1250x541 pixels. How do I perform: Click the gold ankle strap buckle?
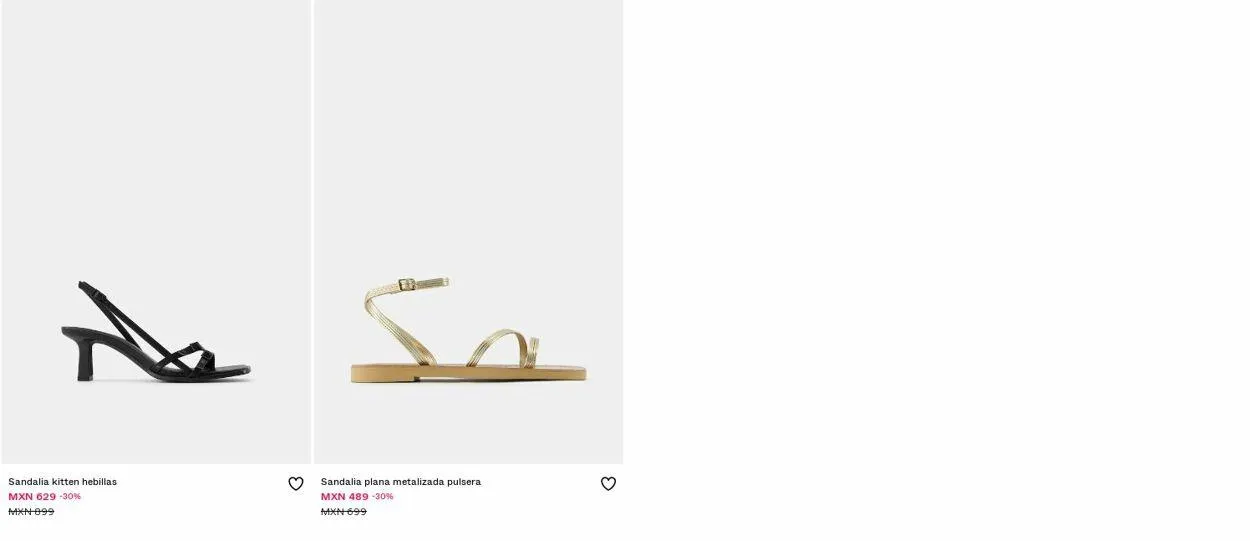pos(407,284)
